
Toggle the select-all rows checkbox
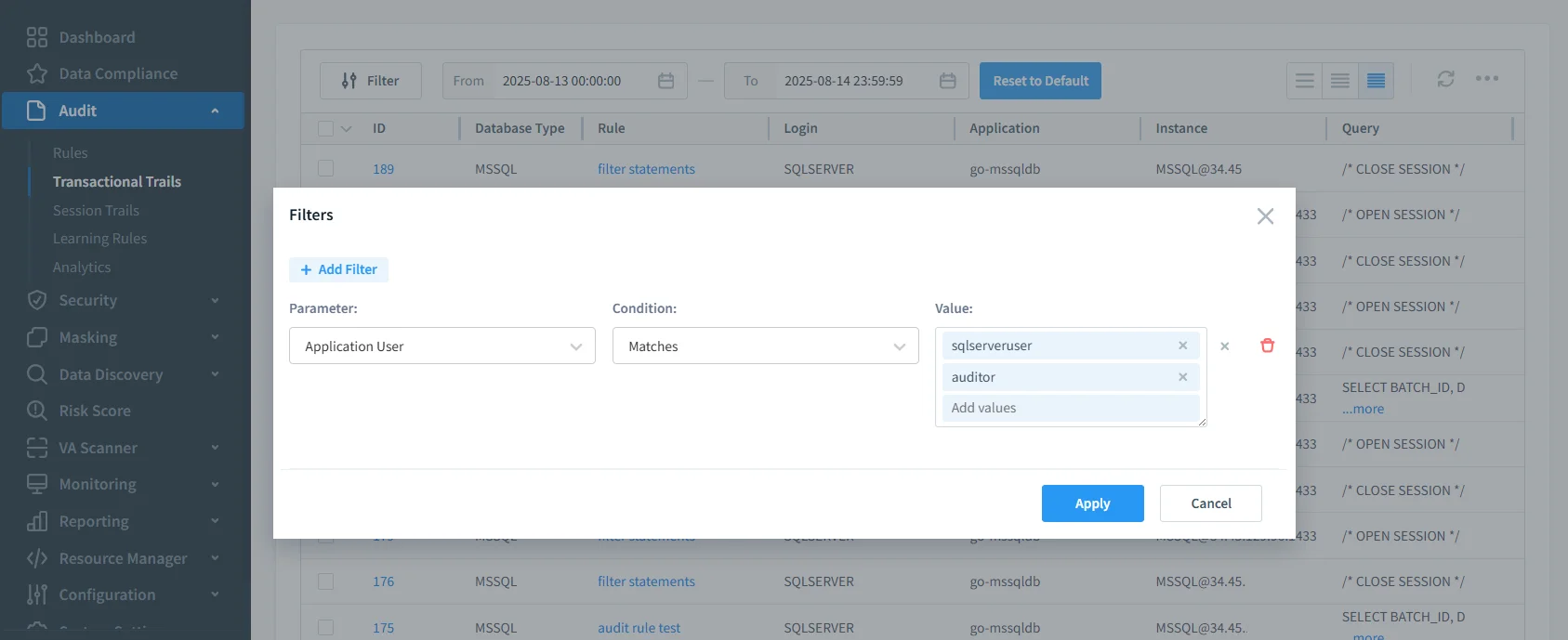tap(325, 128)
